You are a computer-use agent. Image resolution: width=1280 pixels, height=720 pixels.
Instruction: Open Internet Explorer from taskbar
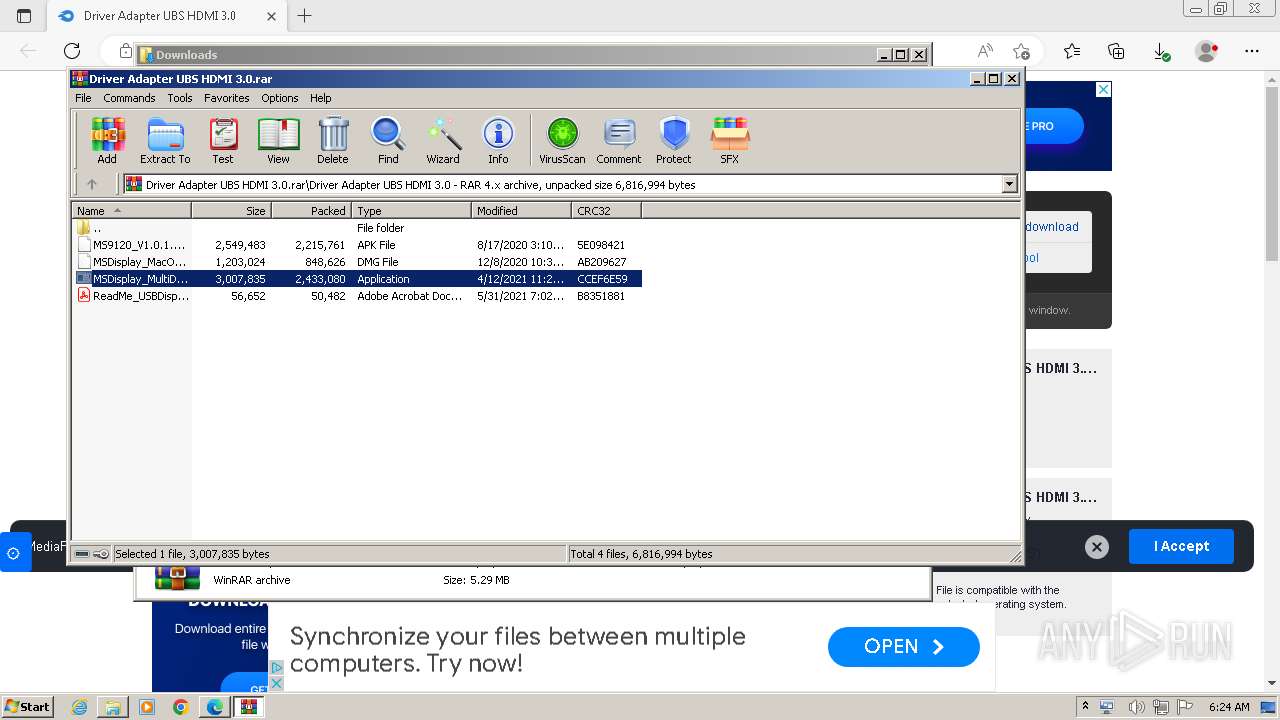[x=80, y=707]
